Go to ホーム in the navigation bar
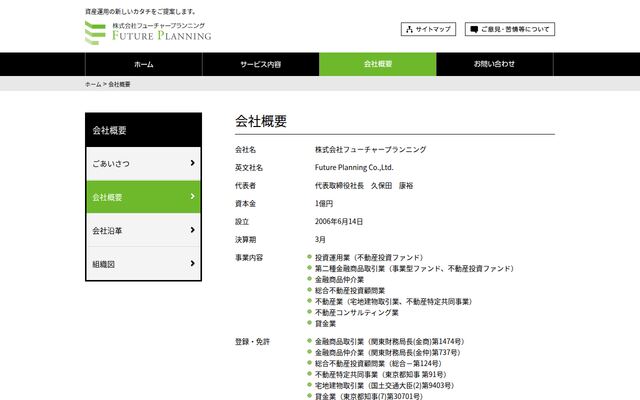The height and width of the screenshot is (400, 640). 144,64
